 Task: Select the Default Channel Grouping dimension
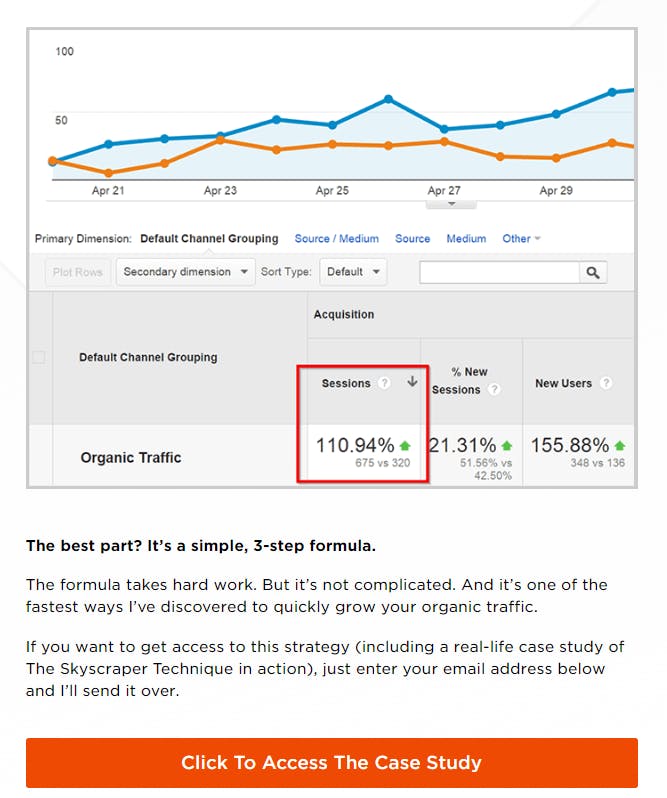[209, 238]
